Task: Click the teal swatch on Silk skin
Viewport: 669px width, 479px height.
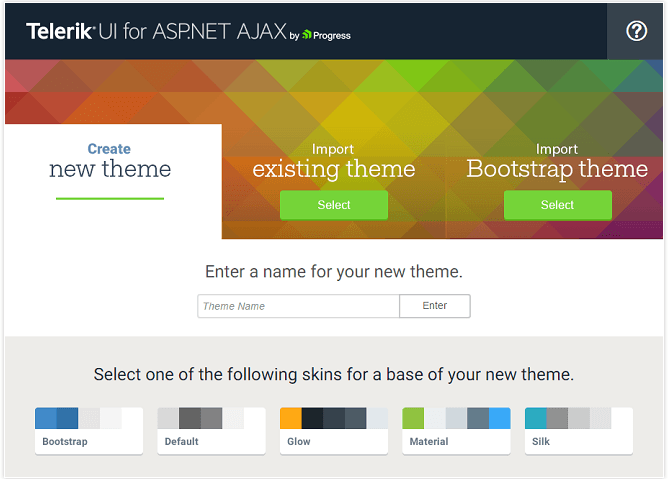Action: pyautogui.click(x=535, y=418)
